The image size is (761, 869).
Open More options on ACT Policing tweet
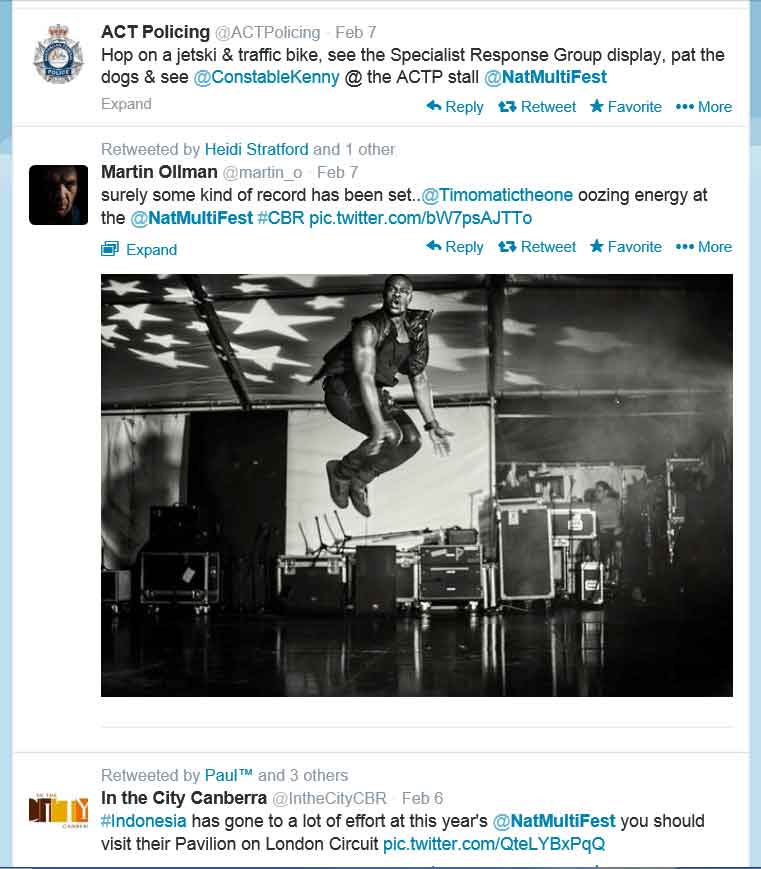click(x=703, y=106)
